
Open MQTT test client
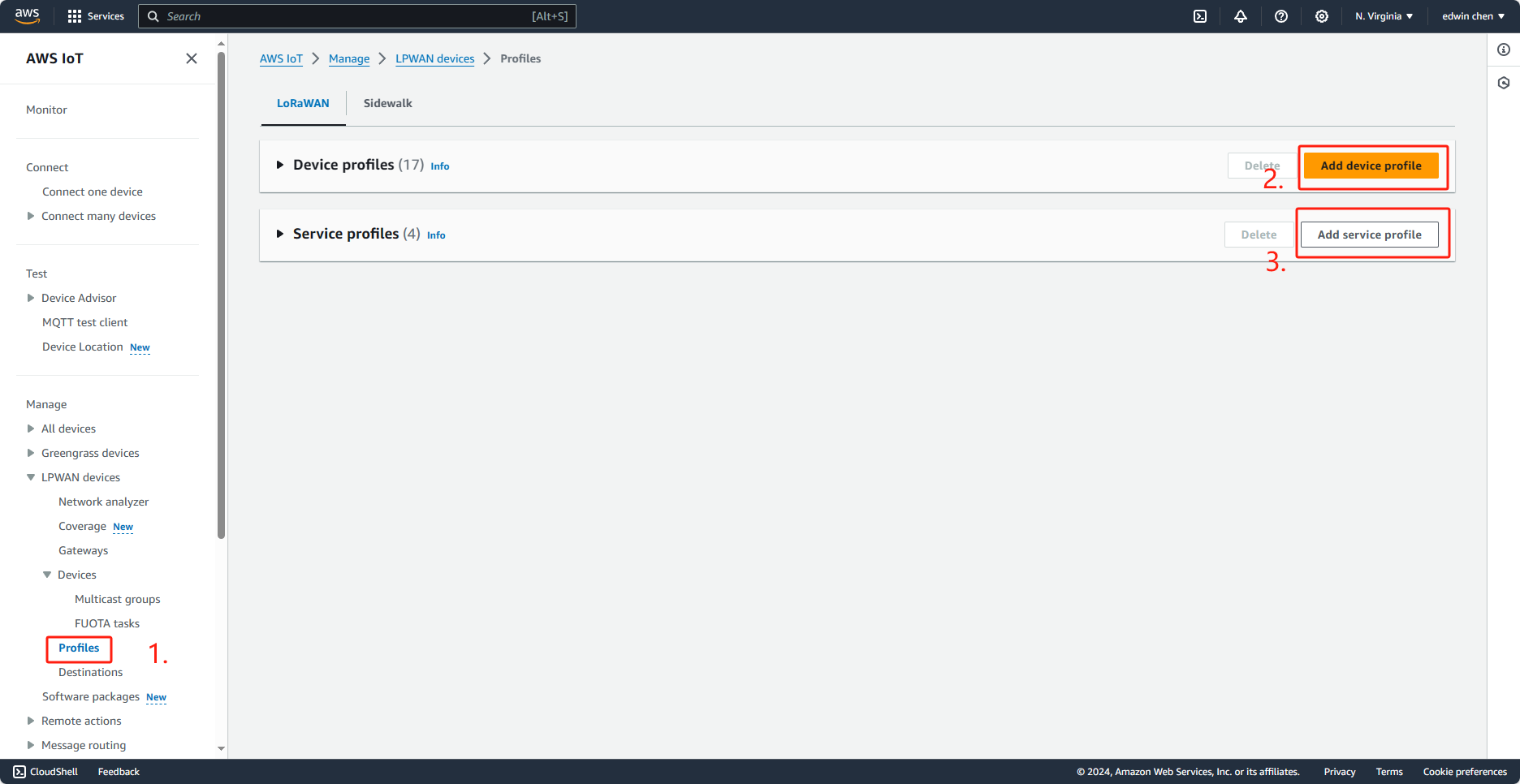coord(85,322)
